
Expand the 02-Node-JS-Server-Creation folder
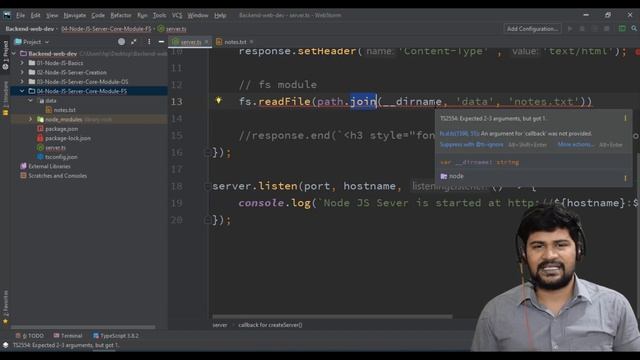pos(22,72)
